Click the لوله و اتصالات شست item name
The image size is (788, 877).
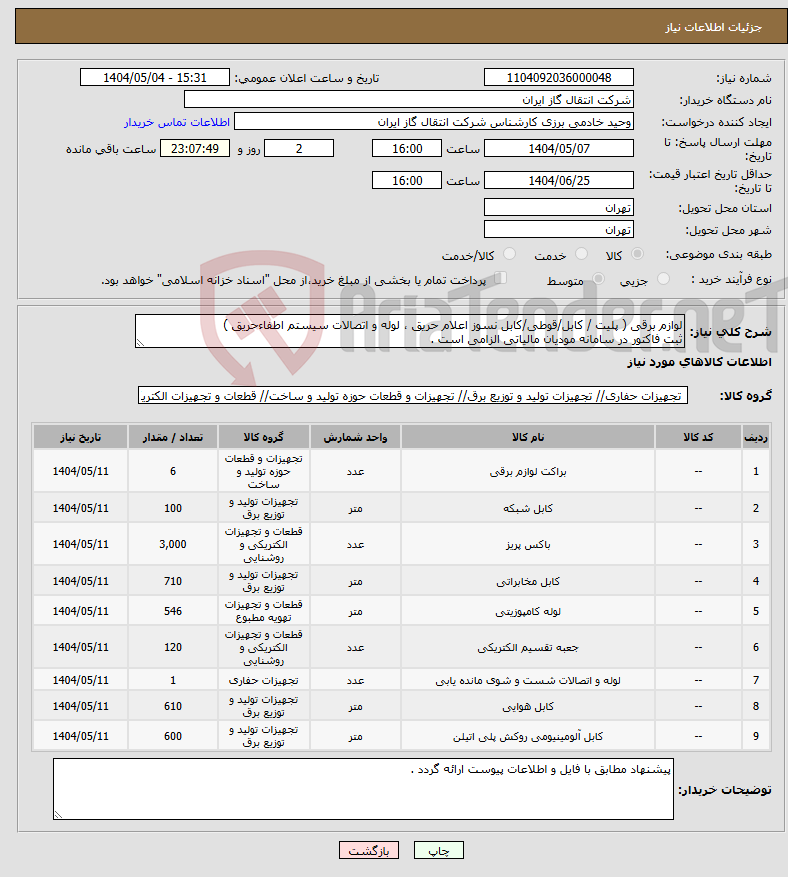pos(528,680)
